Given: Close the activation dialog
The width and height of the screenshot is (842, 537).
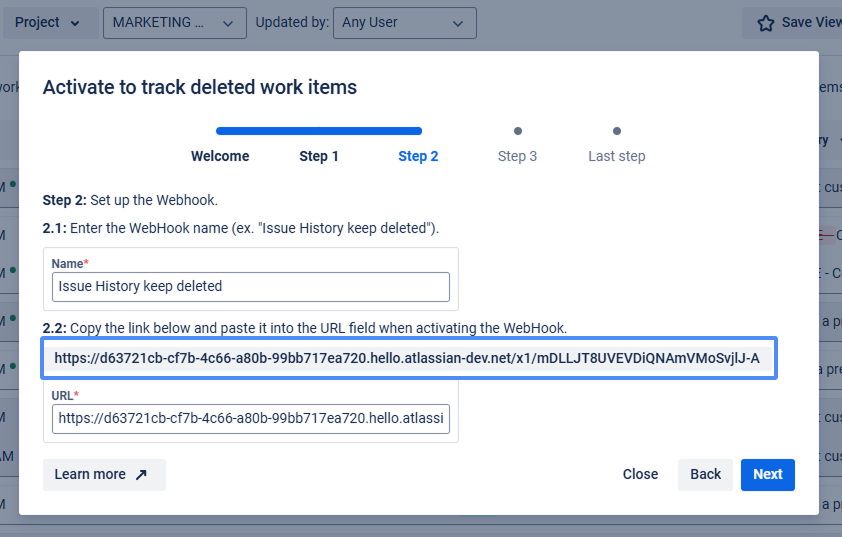Looking at the screenshot, I should click(x=640, y=475).
